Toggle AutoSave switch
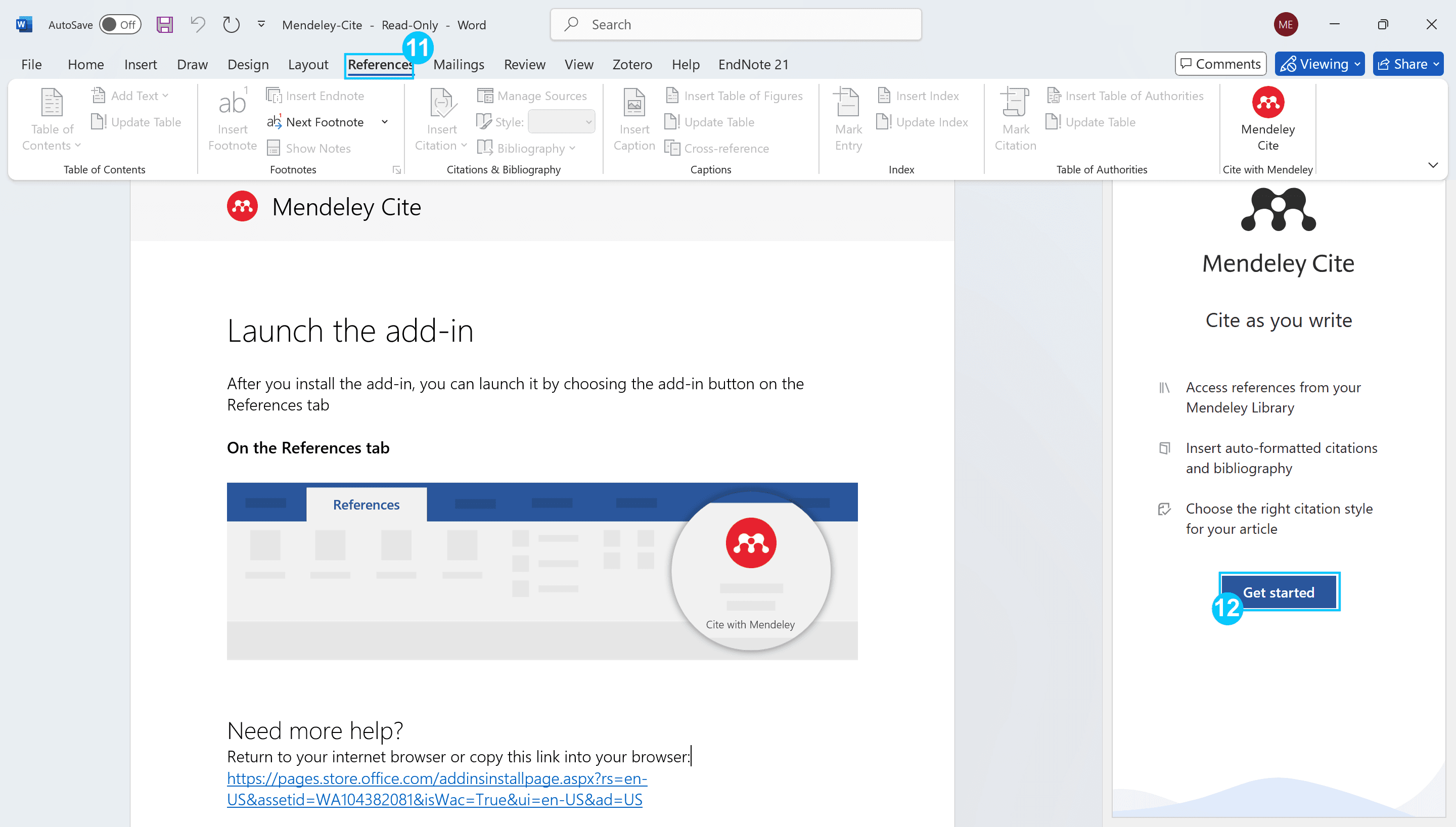The width and height of the screenshot is (1456, 827). pos(120,24)
